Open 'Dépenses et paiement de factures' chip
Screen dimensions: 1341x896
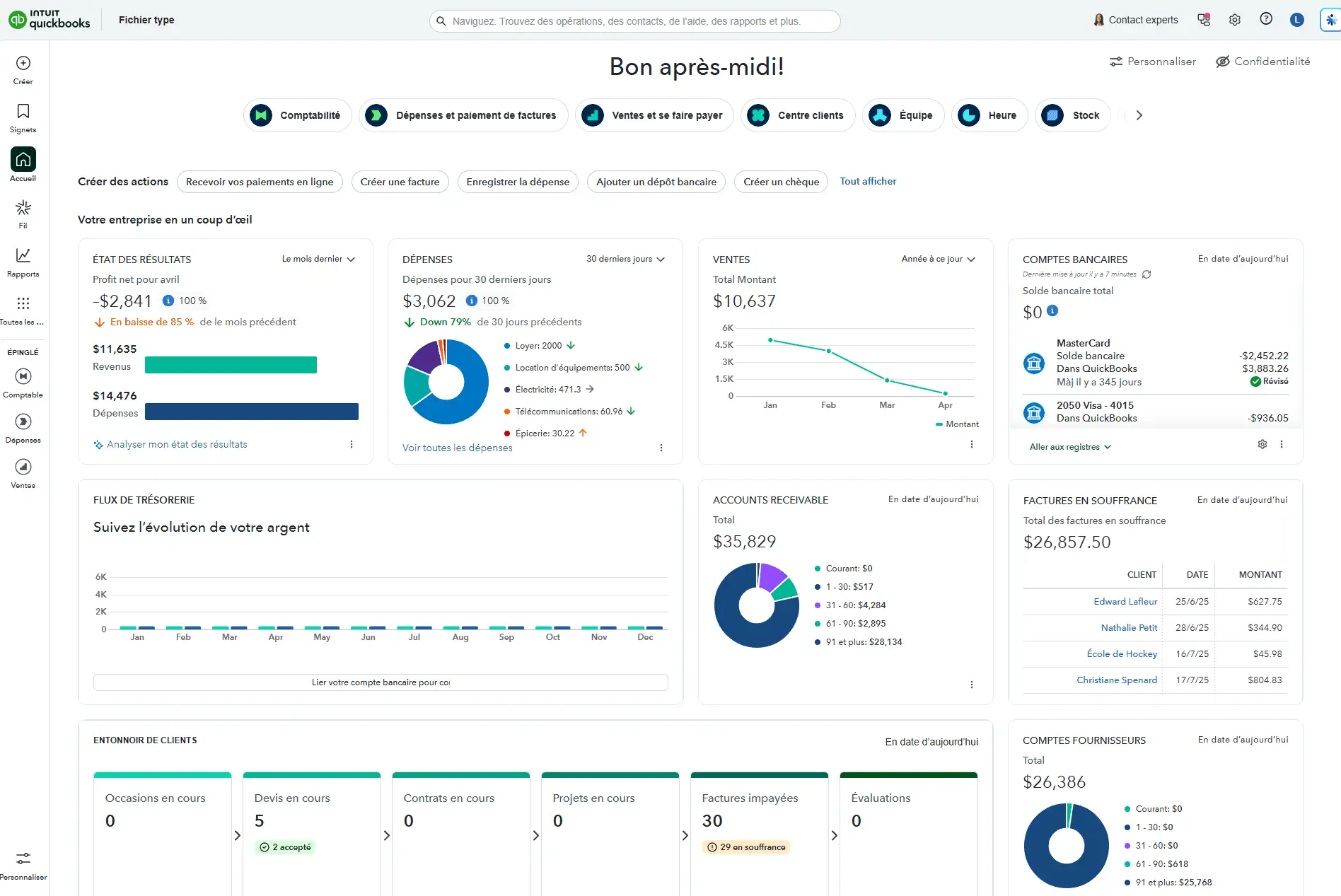464,115
